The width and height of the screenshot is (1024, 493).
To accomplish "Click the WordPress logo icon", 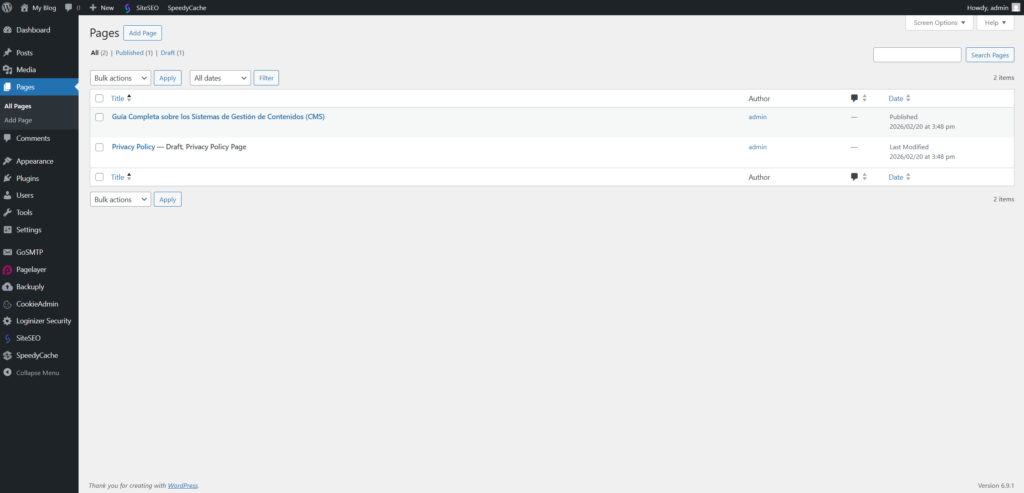I will click(x=8, y=7).
